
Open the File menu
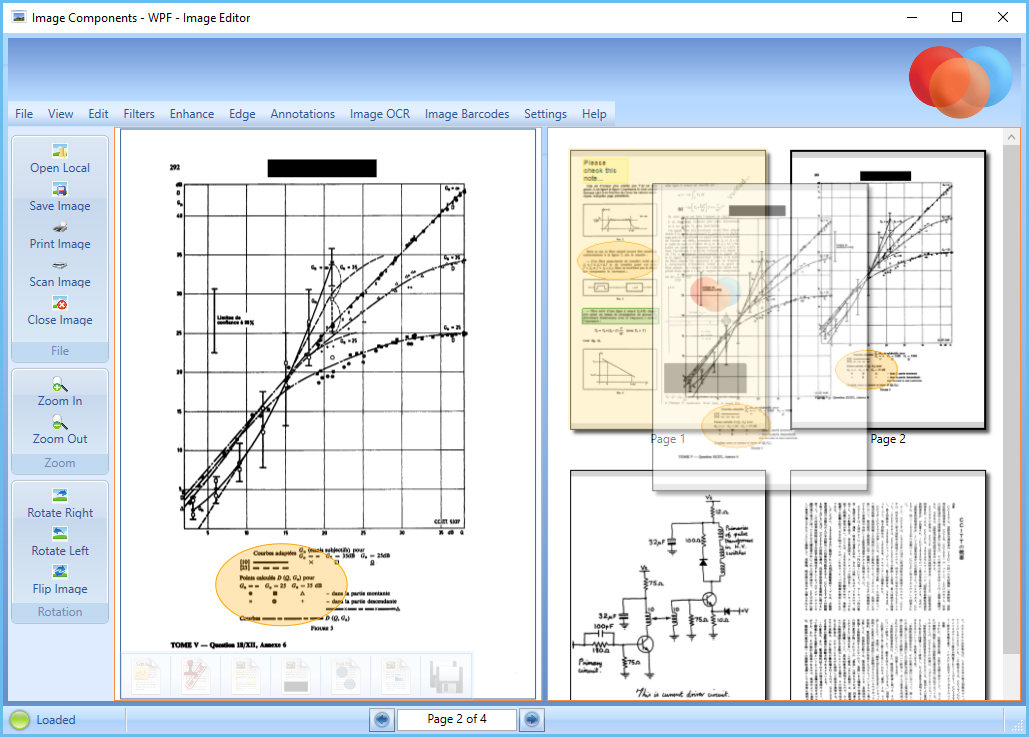24,114
